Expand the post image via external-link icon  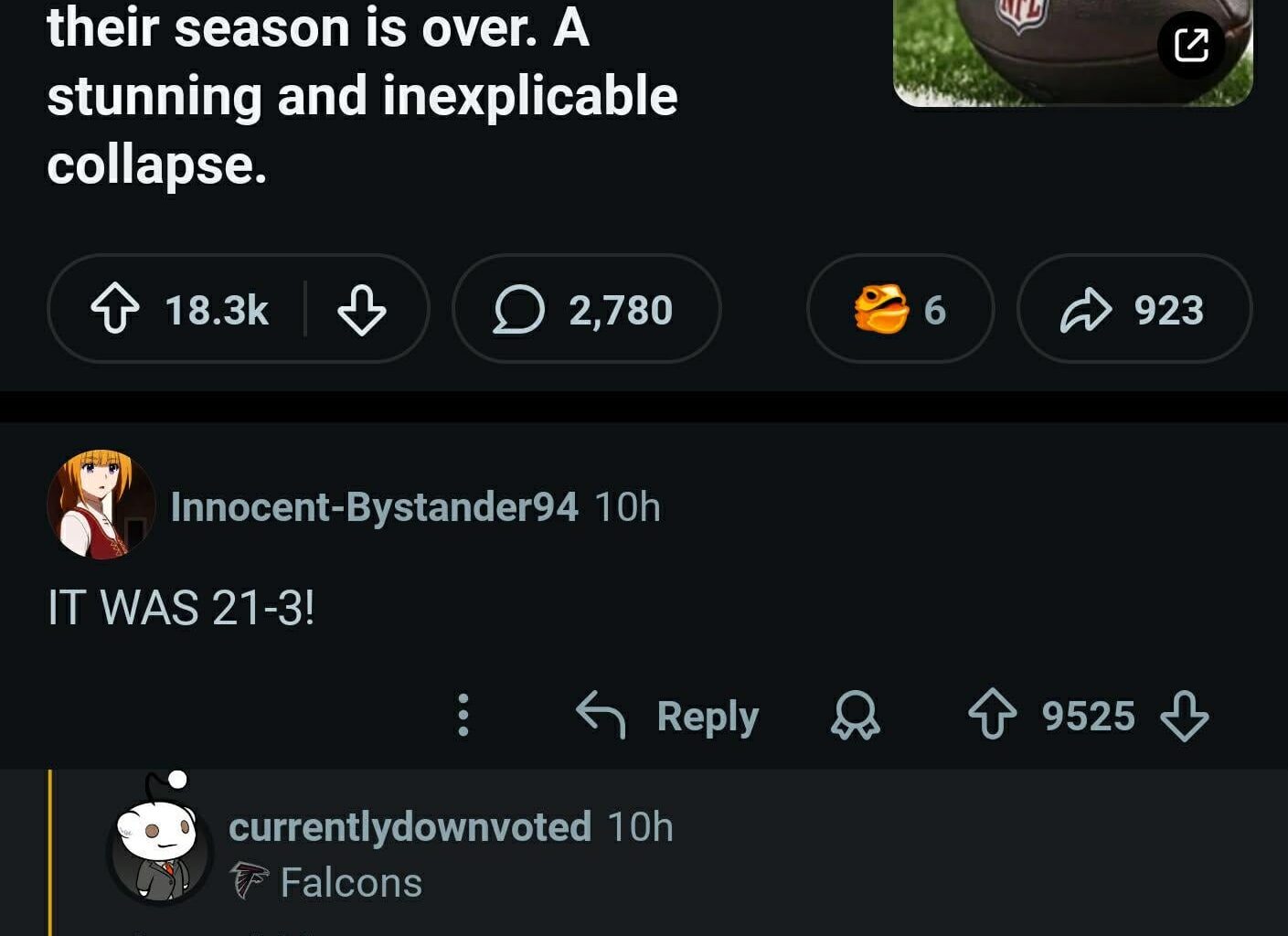click(x=1193, y=45)
